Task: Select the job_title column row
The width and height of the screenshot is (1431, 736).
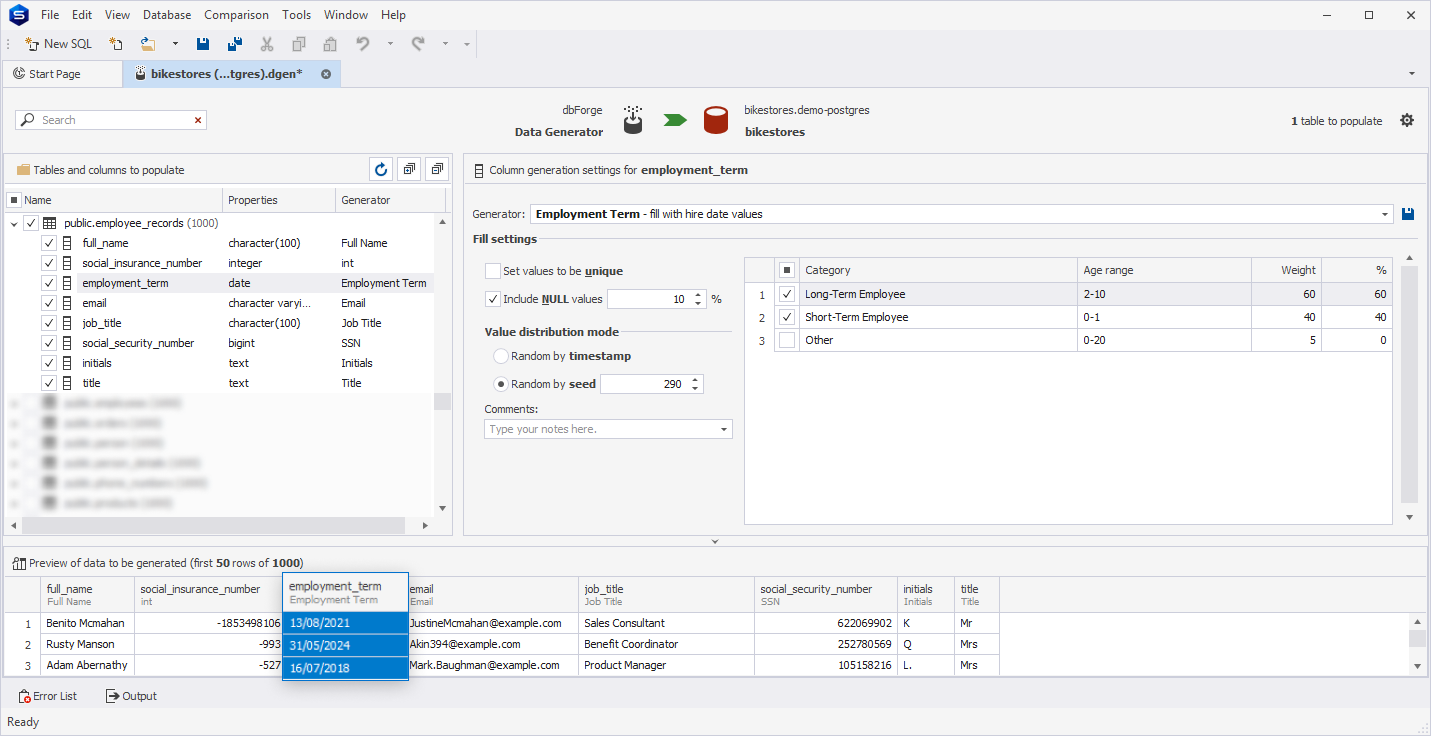Action: pyautogui.click(x=220, y=323)
